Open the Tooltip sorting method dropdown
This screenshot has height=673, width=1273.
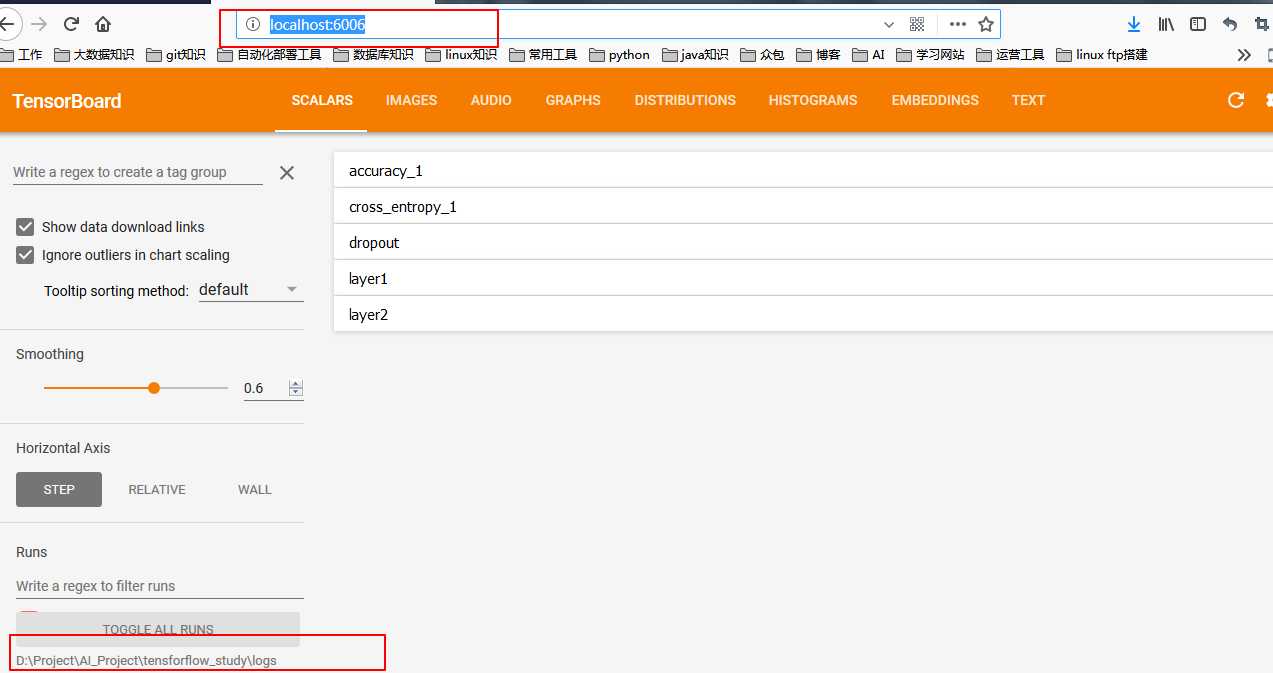[251, 290]
